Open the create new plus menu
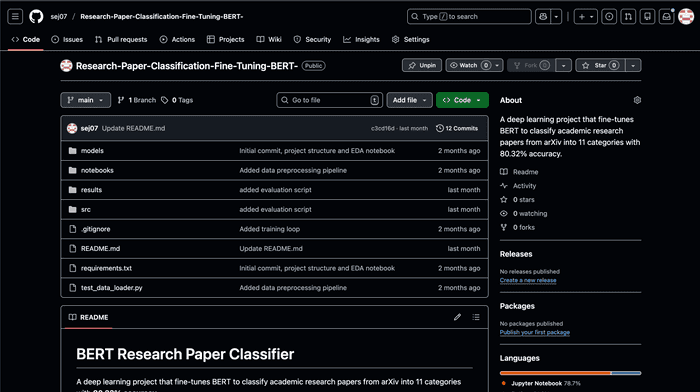Viewport: 700px width, 392px height. pos(586,17)
